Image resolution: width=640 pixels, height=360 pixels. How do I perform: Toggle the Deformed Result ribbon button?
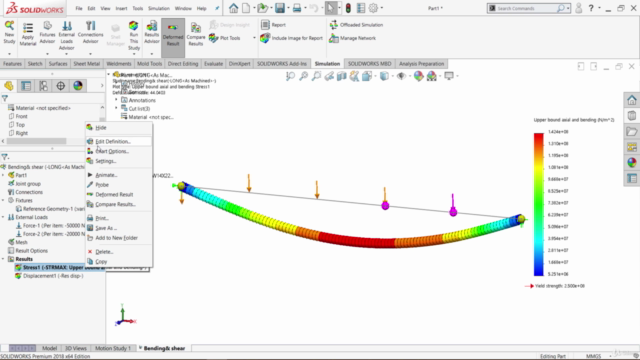(173, 38)
